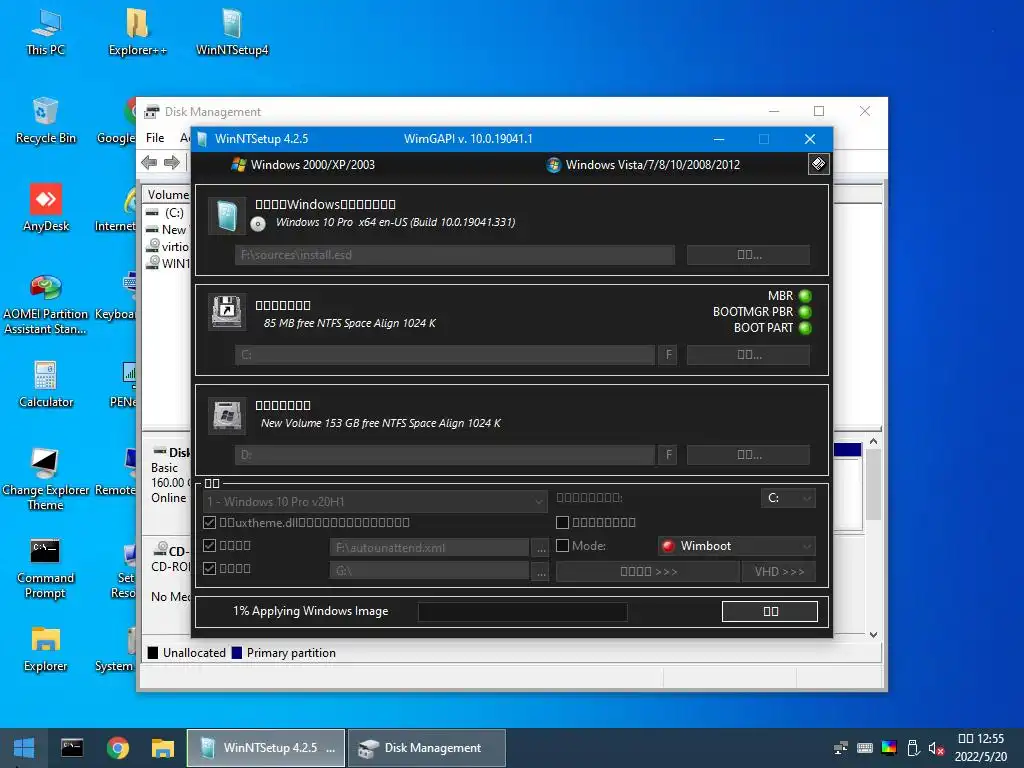Click the taskbar clock showing 12:55

pos(980,748)
